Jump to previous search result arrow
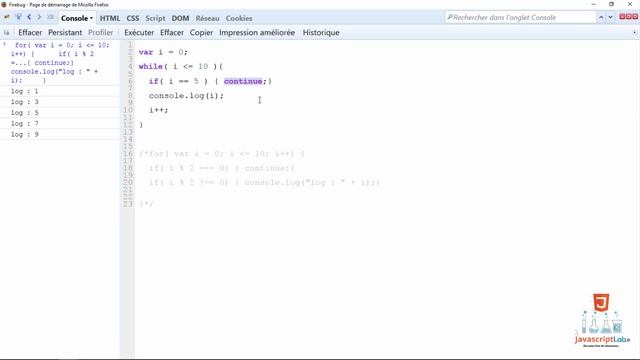Screen dimensions: 640x360 601,17
